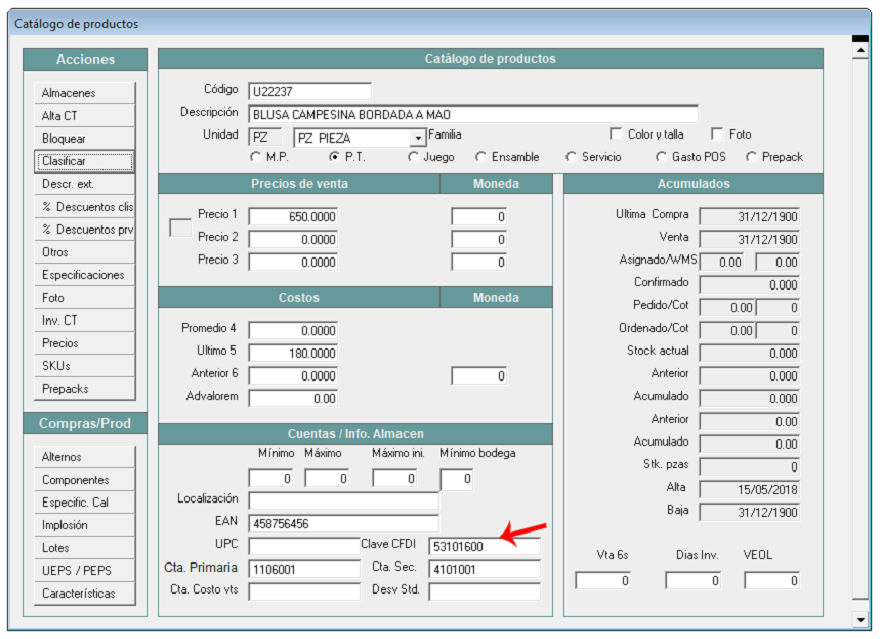Click the Lotes button
This screenshot has height=639, width=880.
click(83, 548)
